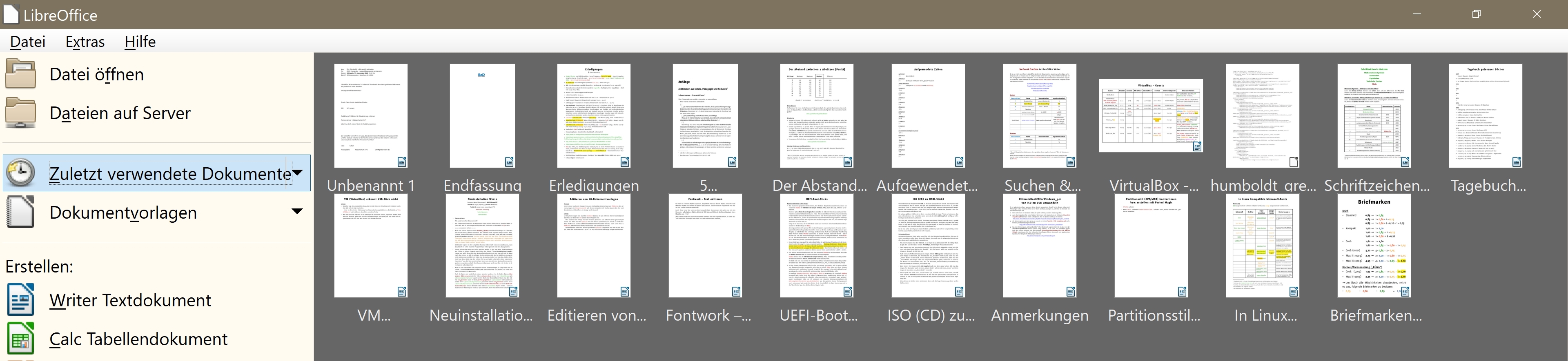Open the Erledigungen document thumbnail

pyautogui.click(x=593, y=115)
